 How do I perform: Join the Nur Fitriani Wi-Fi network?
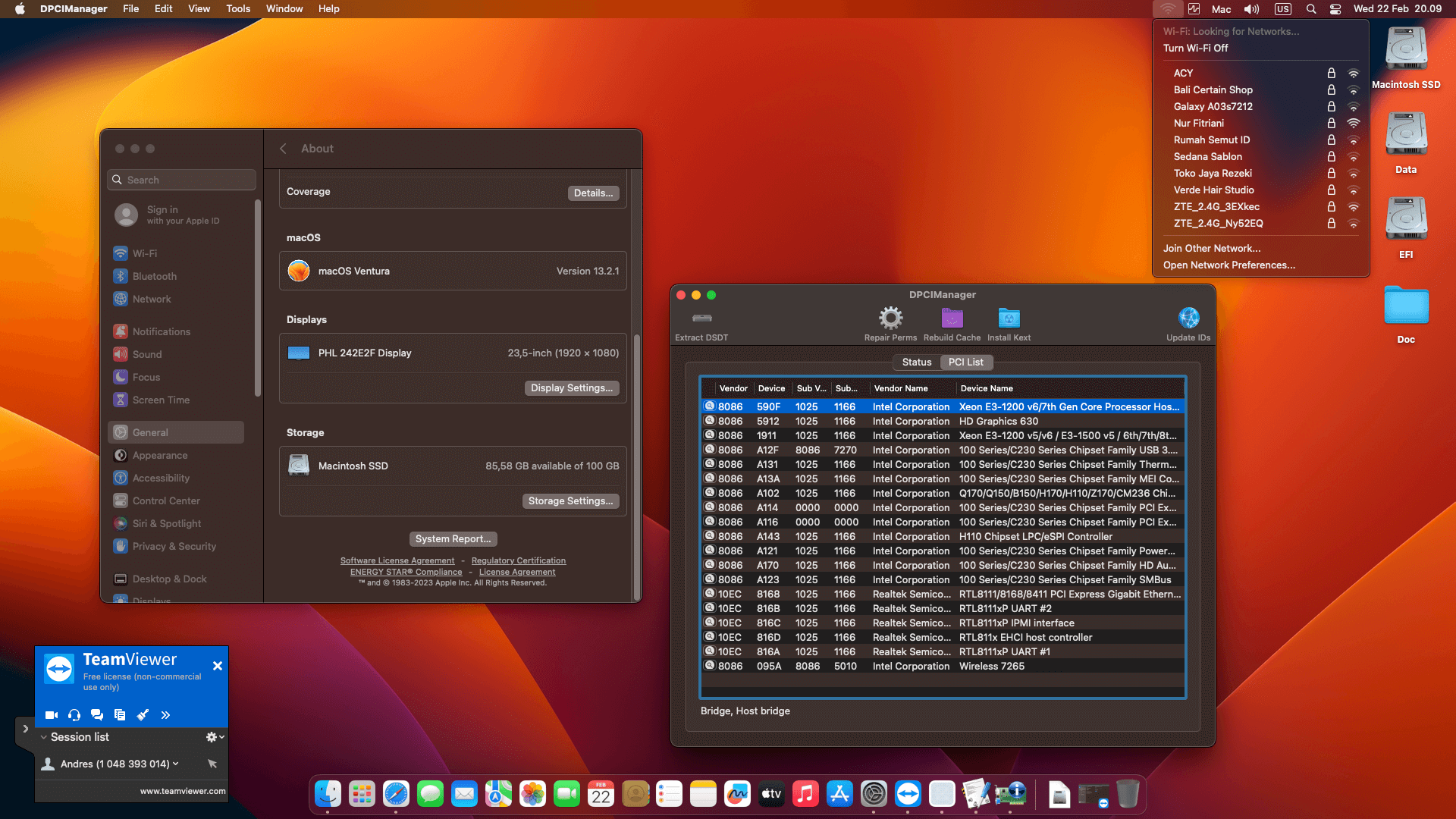[x=1261, y=123]
